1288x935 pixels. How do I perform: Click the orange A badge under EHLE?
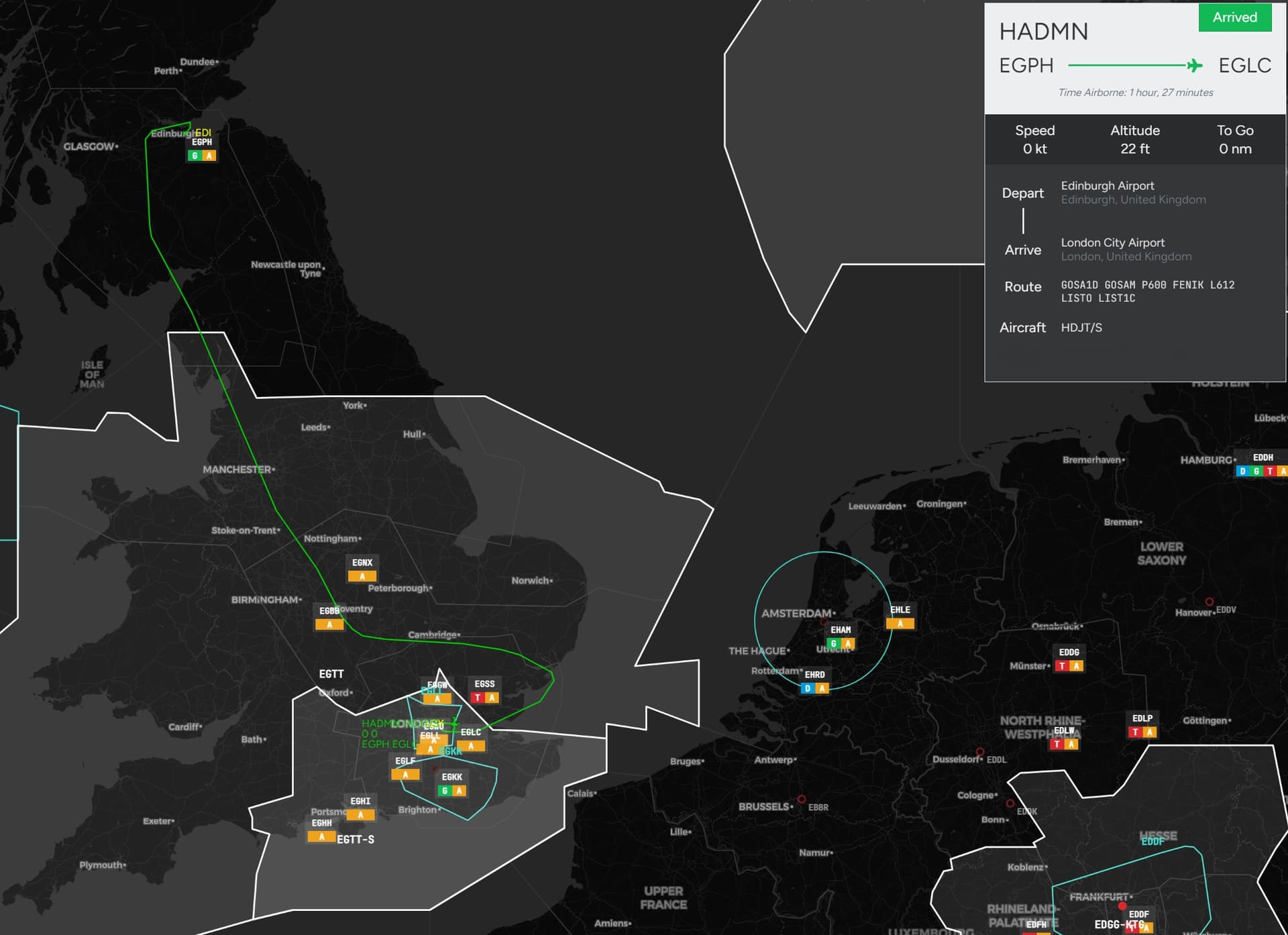[x=900, y=624]
